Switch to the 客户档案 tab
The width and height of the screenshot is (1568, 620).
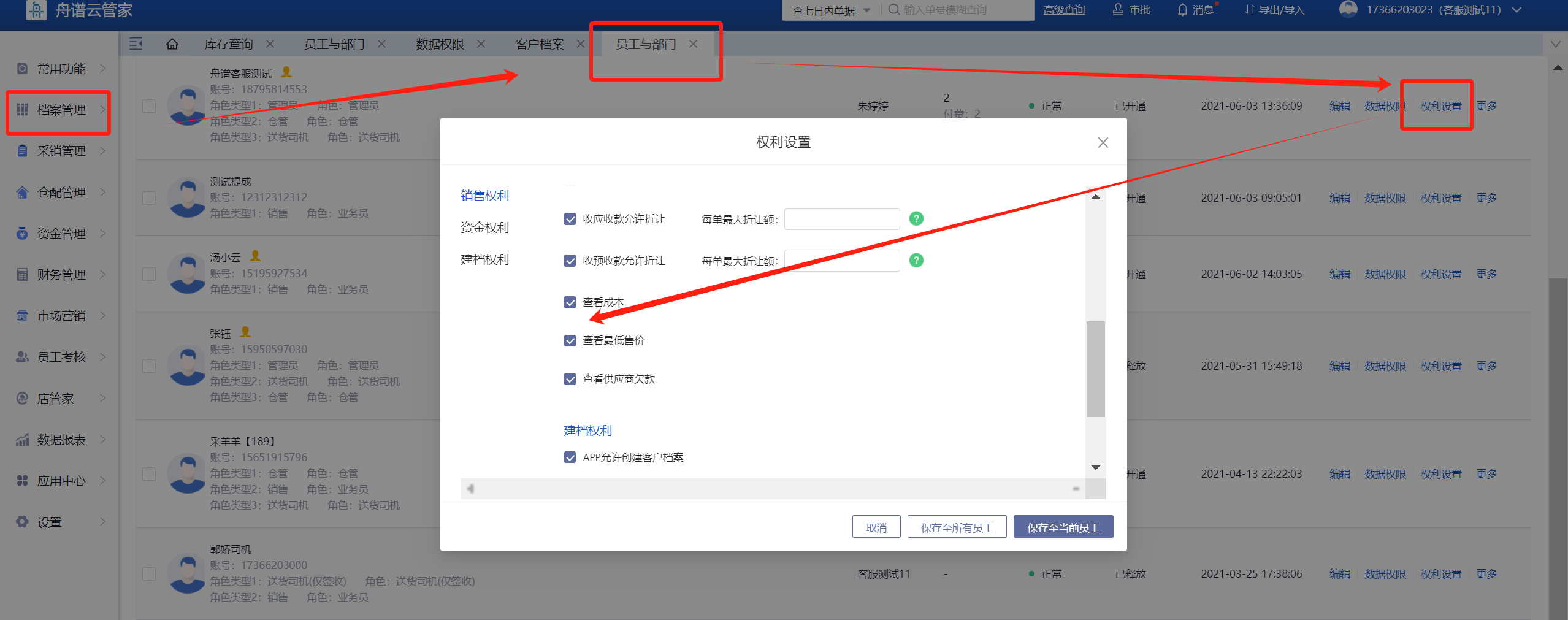click(x=539, y=44)
